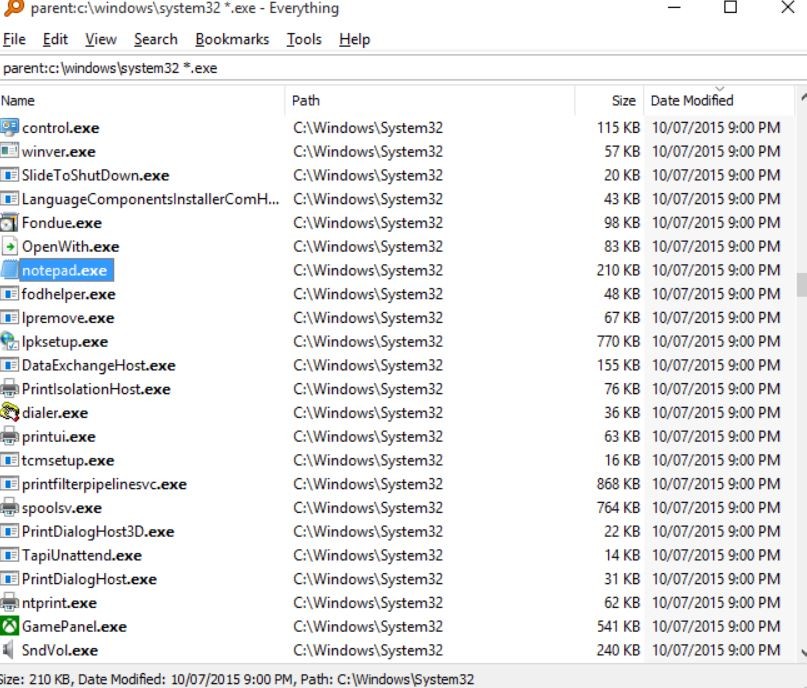Image resolution: width=807 pixels, height=688 pixels.
Task: Click the spoolsv.exe printer icon
Action: pyautogui.click(x=9, y=508)
